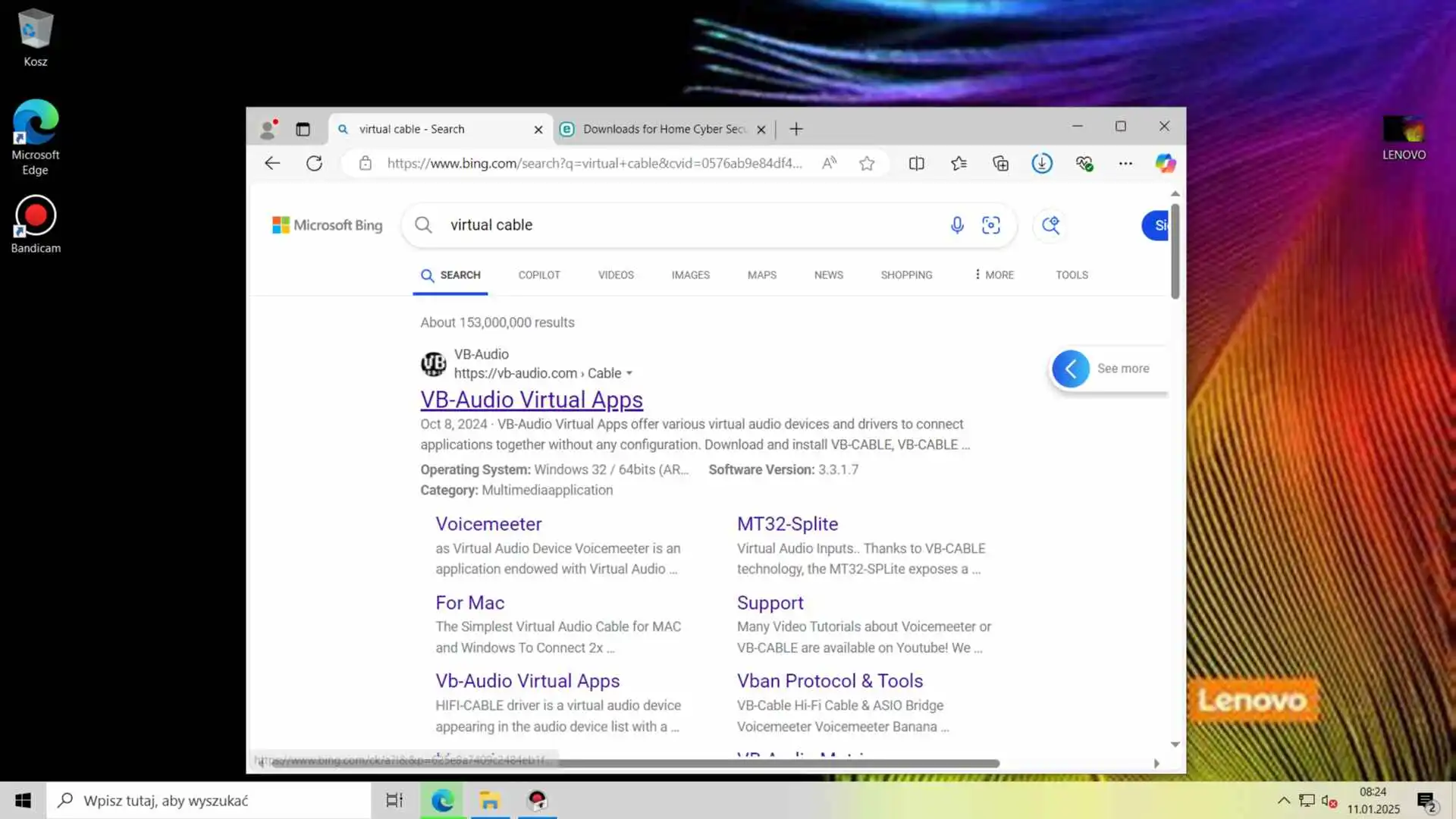Open browser essentials heart icon
Viewport: 1456px width, 819px height.
point(1084,163)
